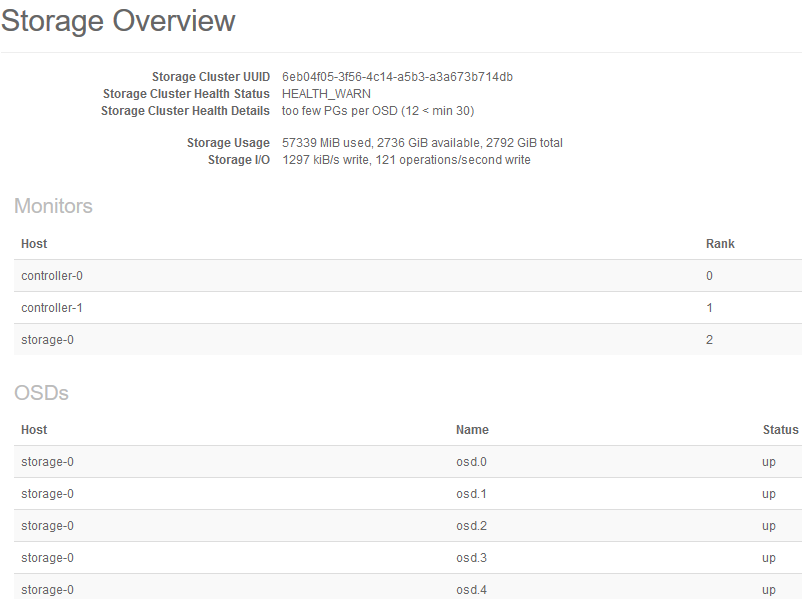Click the Storage Overview page heading
Viewport: 803px width, 600px height.
point(118,21)
